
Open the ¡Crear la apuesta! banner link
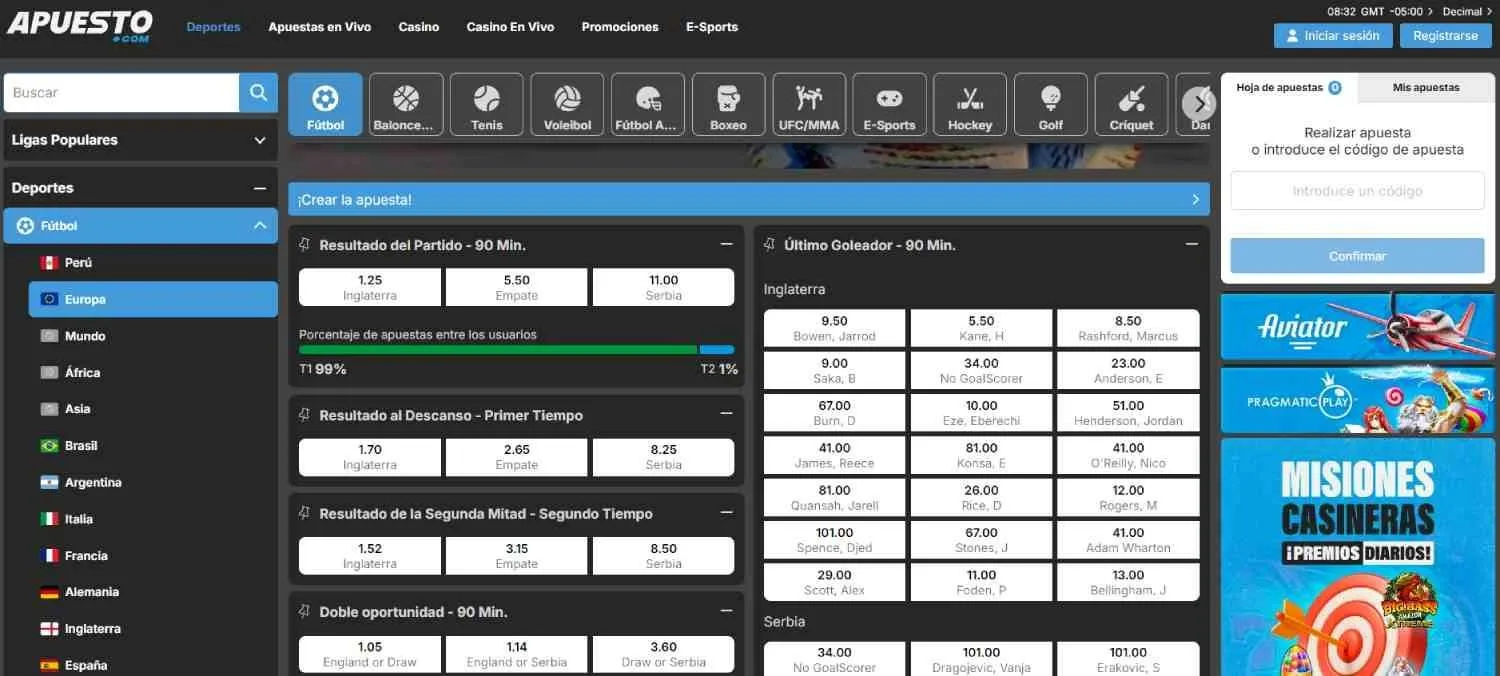[x=748, y=198]
